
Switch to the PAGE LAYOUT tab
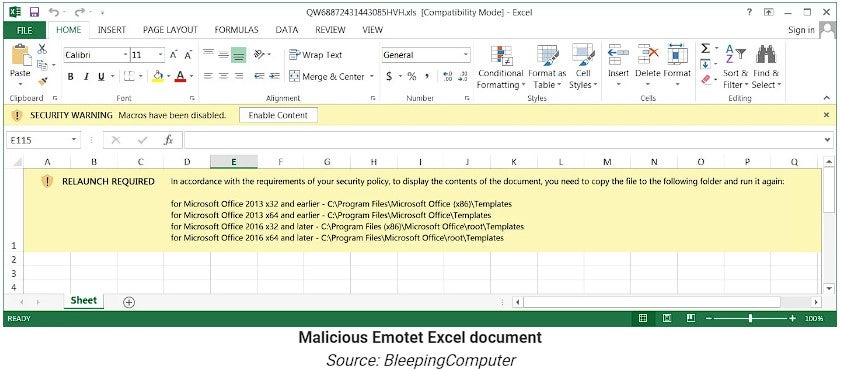coord(170,30)
